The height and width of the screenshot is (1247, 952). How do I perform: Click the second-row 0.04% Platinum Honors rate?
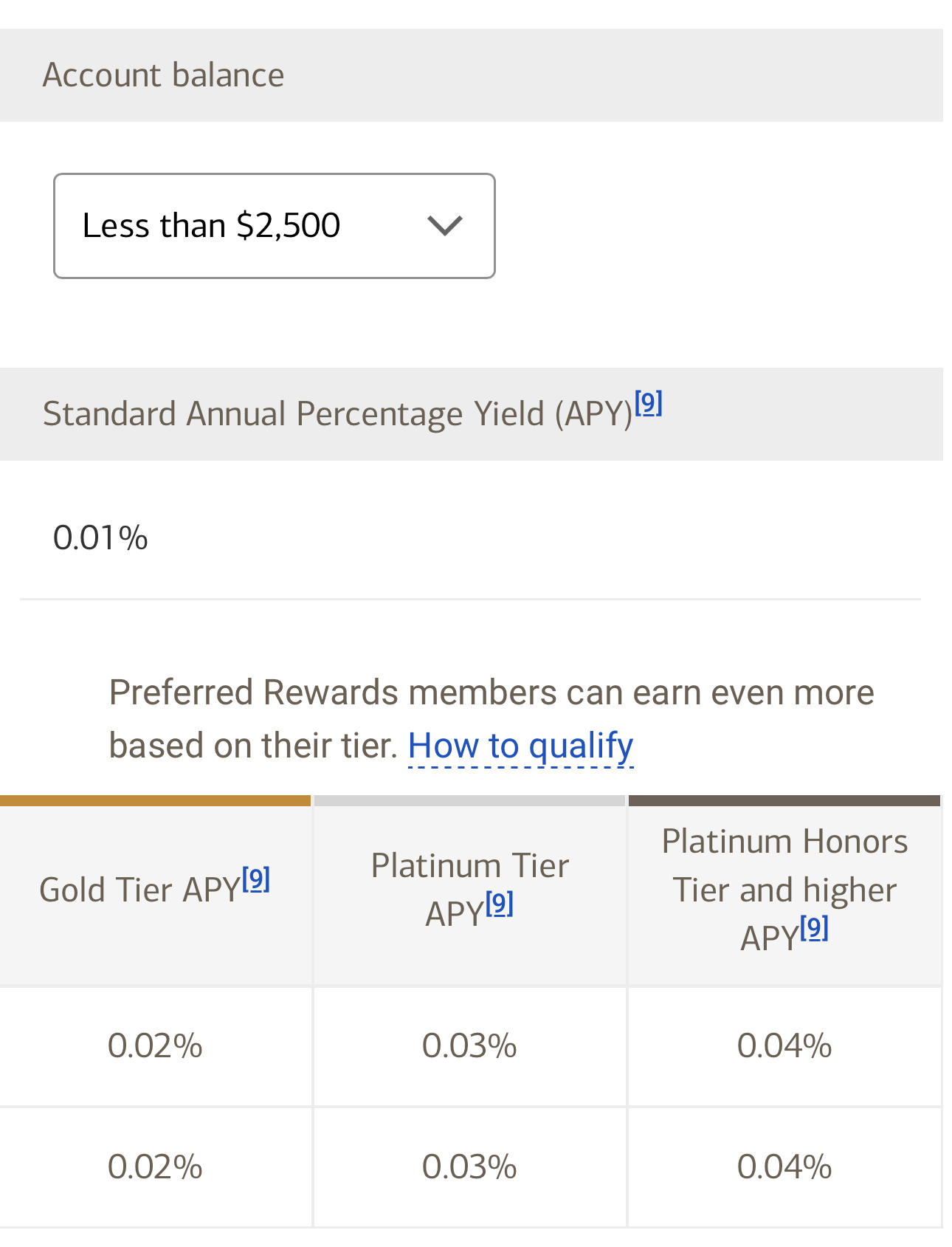(x=784, y=1167)
